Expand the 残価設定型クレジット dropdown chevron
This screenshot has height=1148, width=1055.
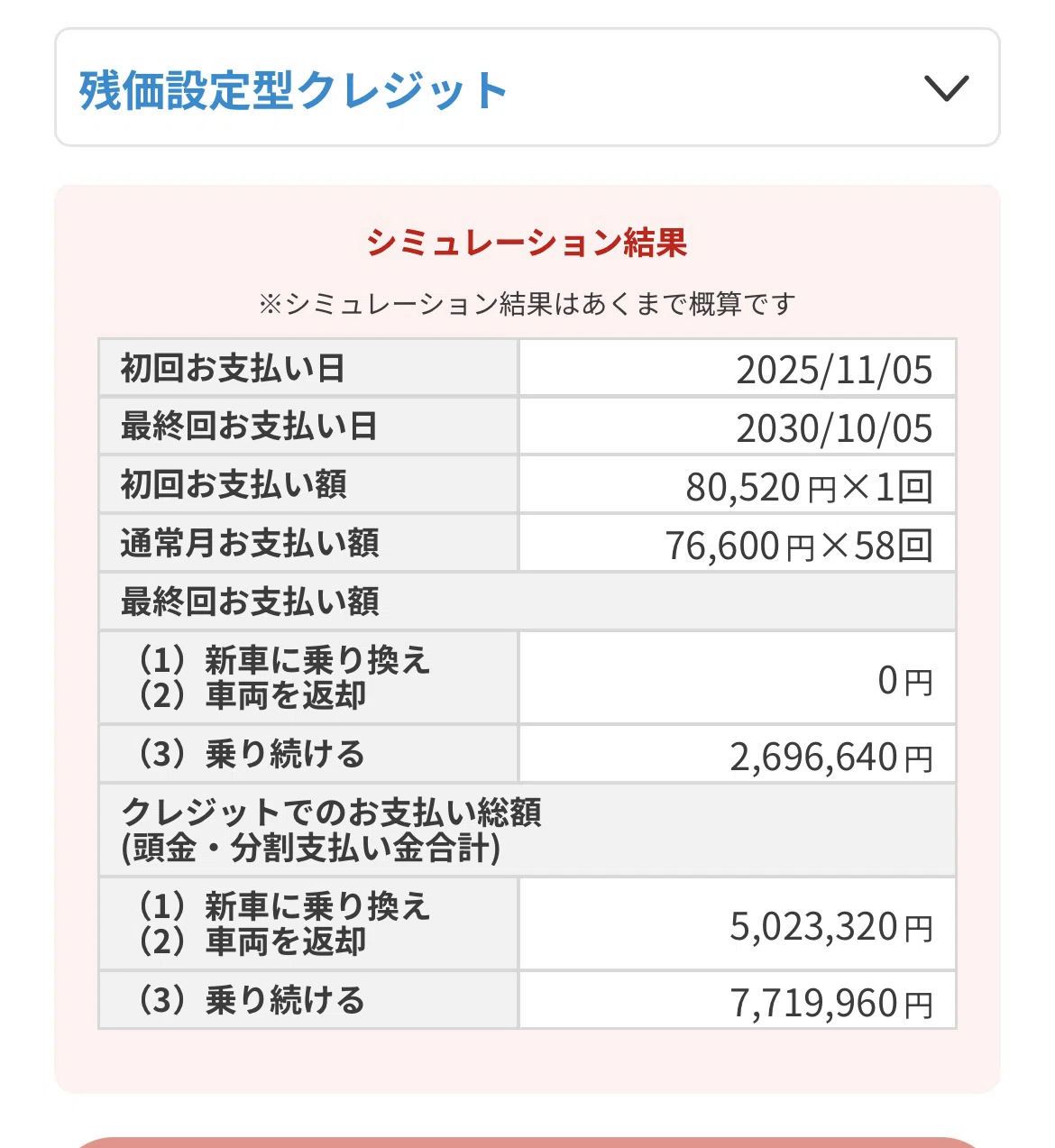click(947, 88)
